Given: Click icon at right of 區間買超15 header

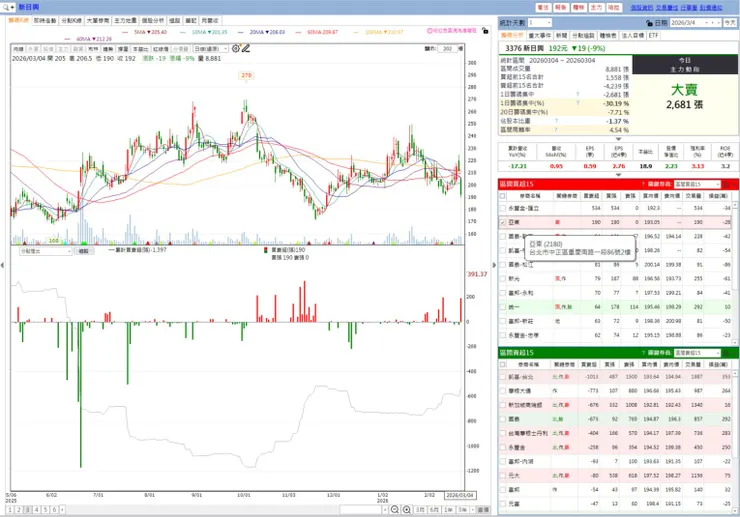Looking at the screenshot, I should (727, 184).
